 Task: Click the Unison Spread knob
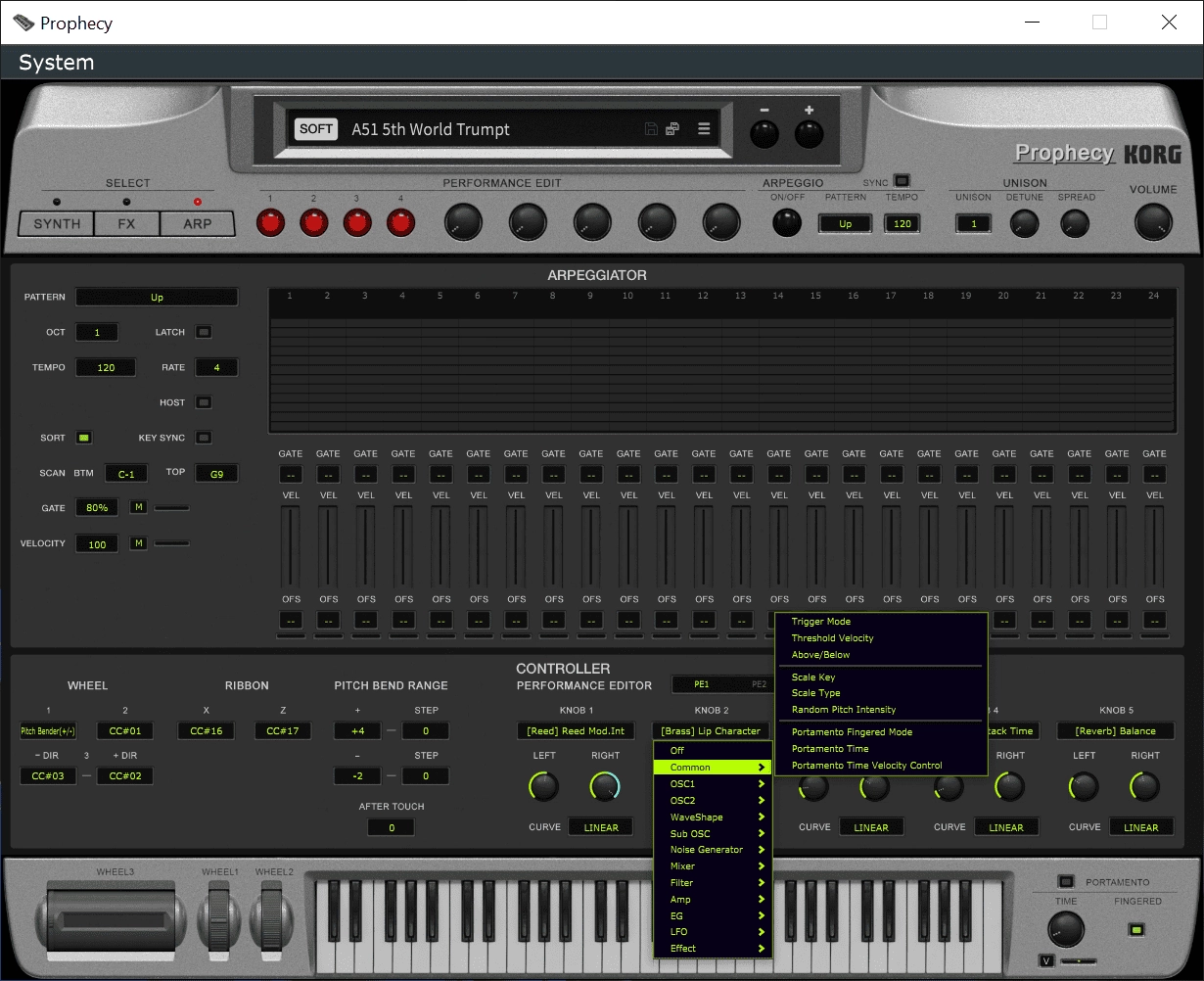click(x=1075, y=224)
